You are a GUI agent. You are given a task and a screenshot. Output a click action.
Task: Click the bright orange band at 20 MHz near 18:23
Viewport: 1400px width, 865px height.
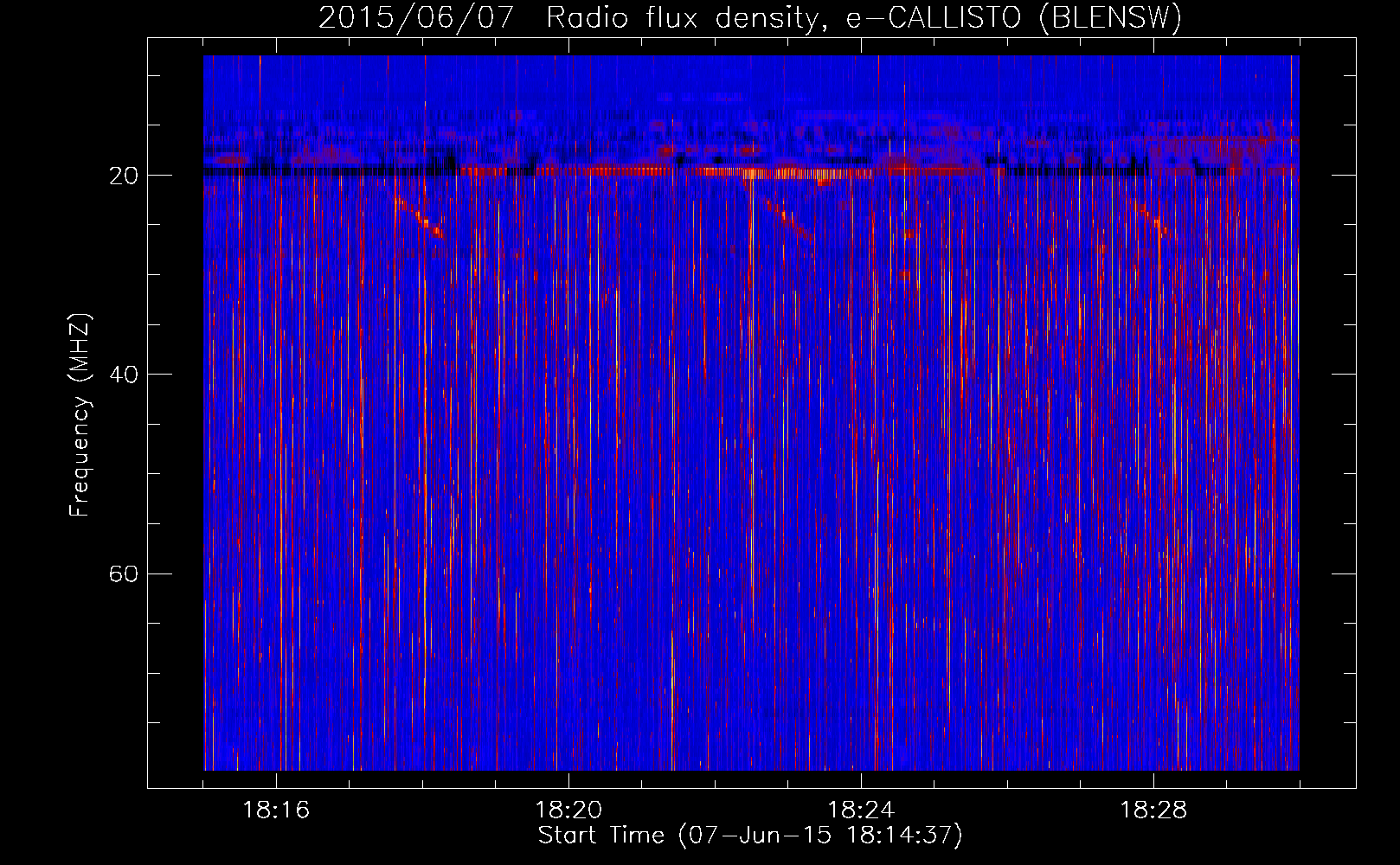(x=779, y=173)
